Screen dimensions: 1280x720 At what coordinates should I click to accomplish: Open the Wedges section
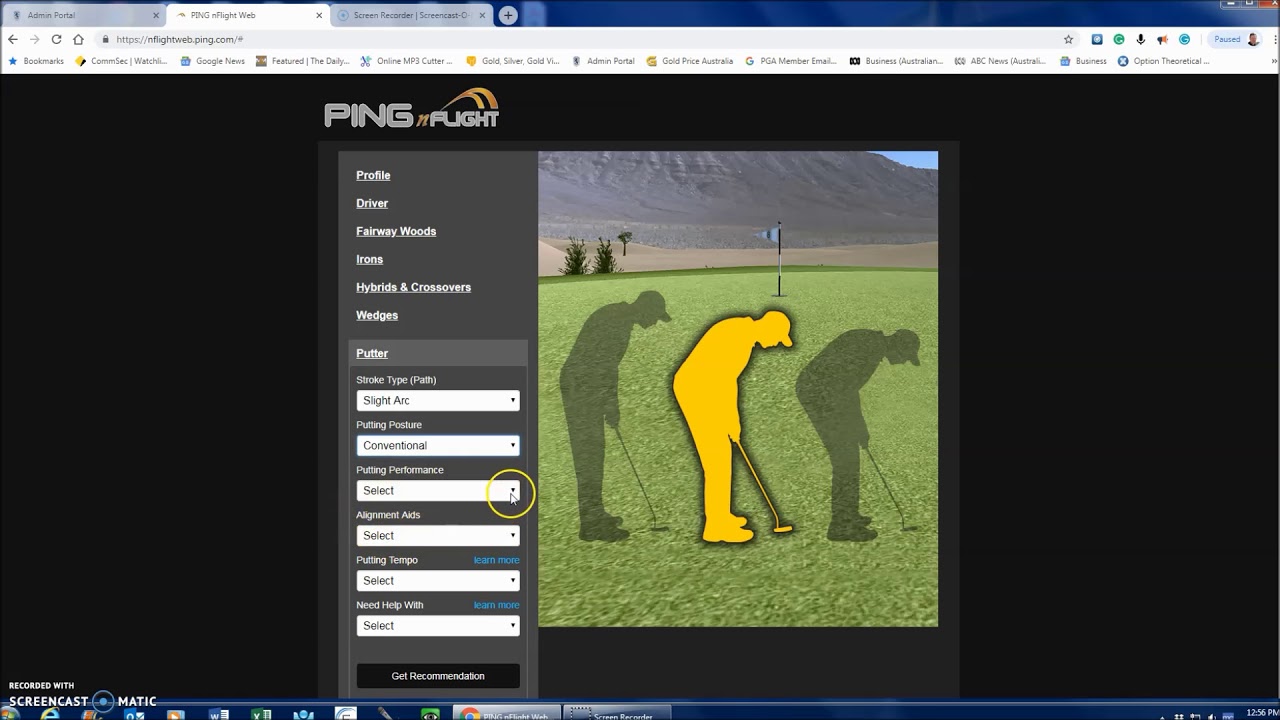coord(377,315)
